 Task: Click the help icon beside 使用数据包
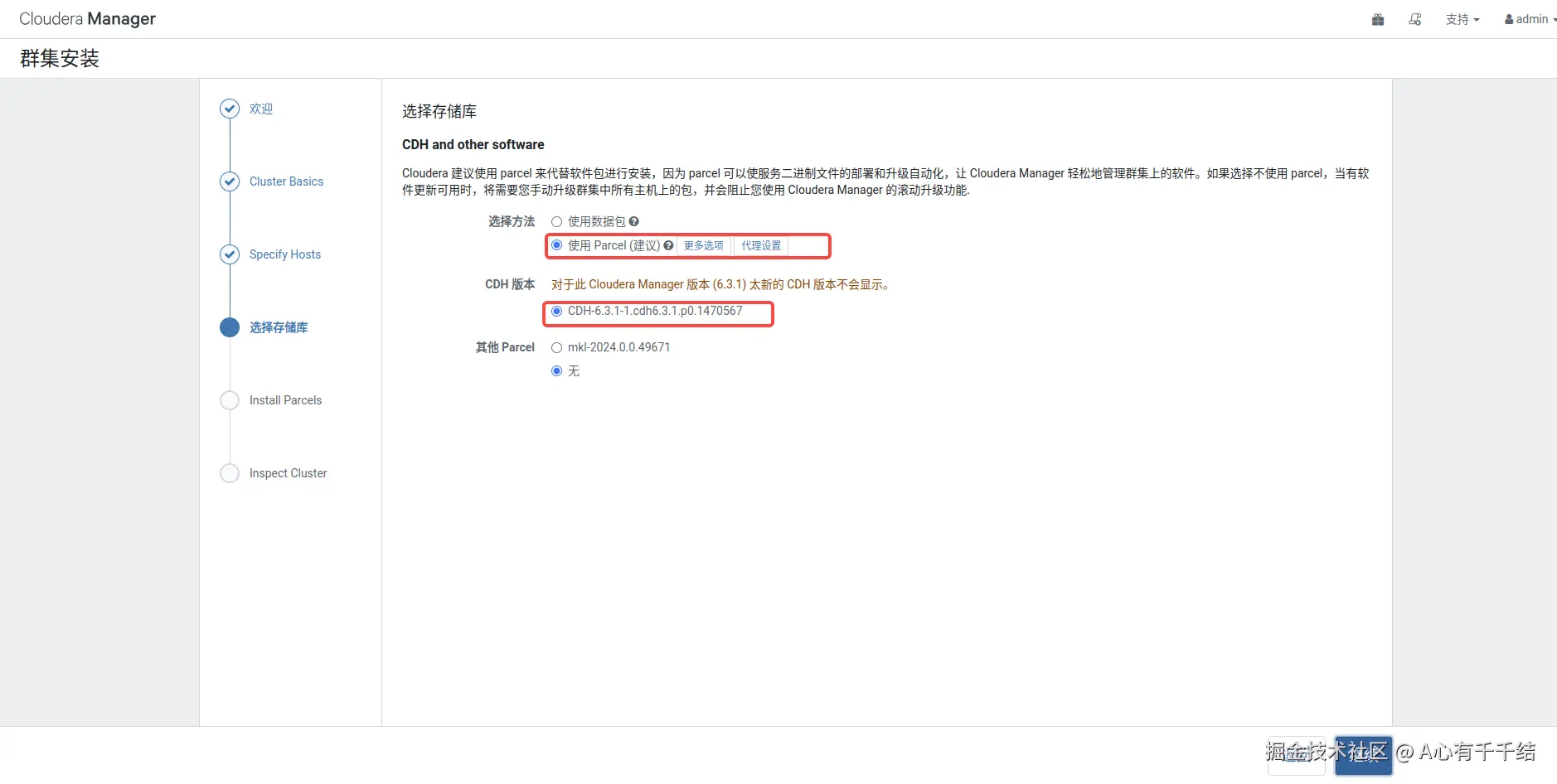[x=634, y=221]
